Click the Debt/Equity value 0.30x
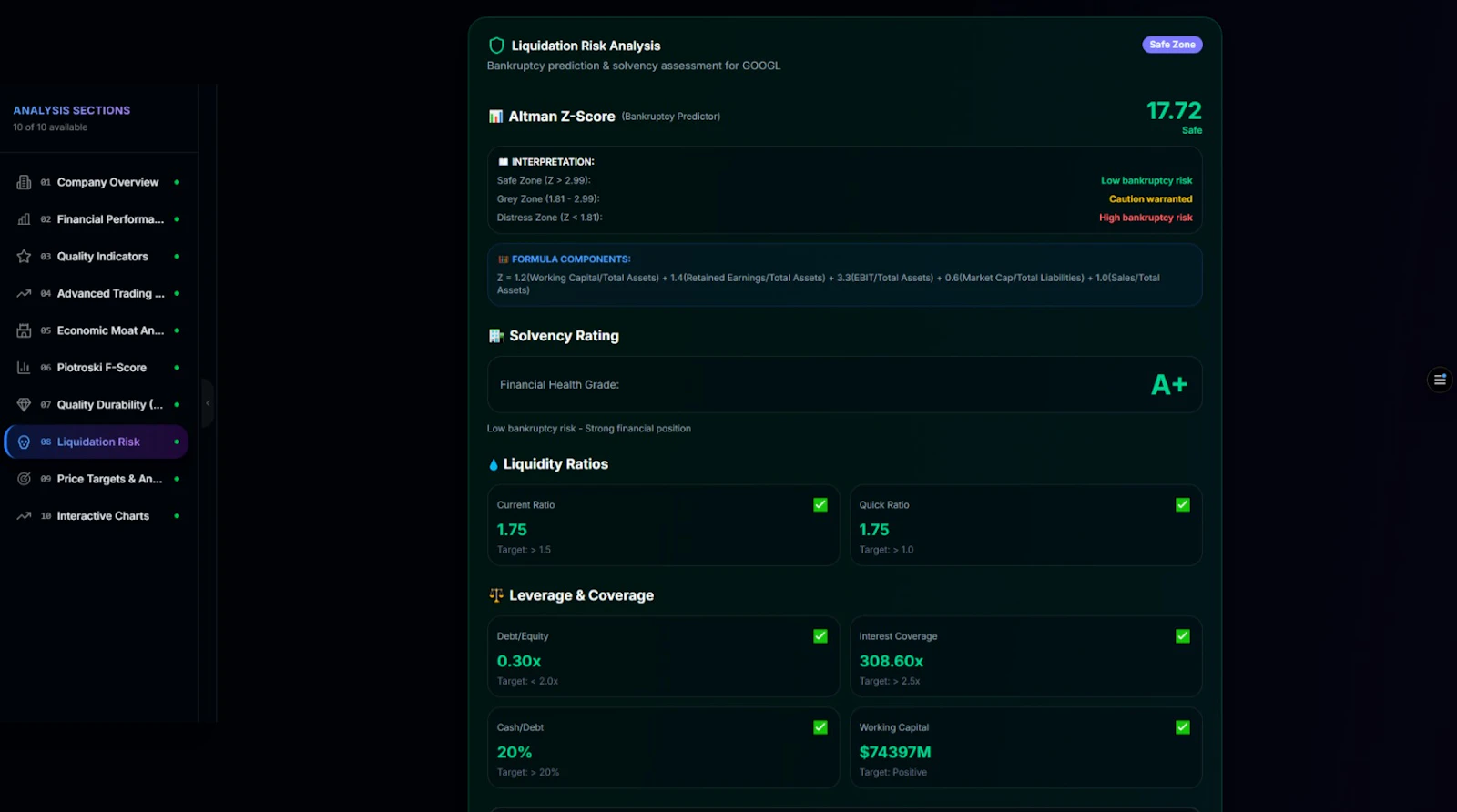 coord(519,661)
